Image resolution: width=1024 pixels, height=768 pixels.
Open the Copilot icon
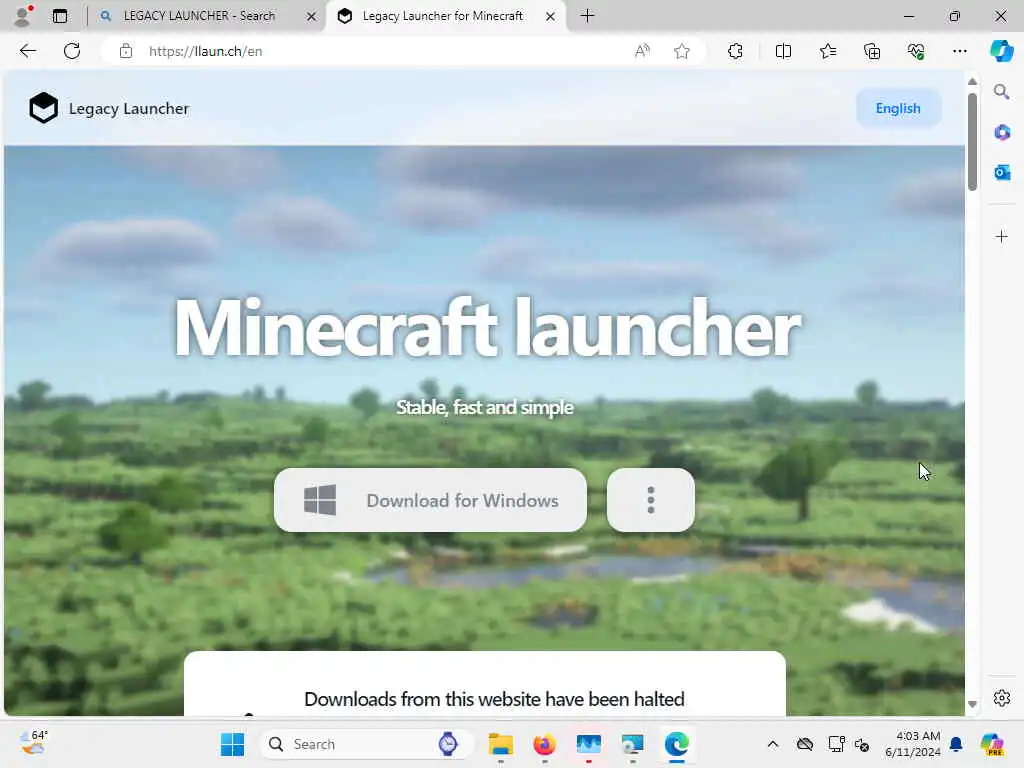(1001, 51)
